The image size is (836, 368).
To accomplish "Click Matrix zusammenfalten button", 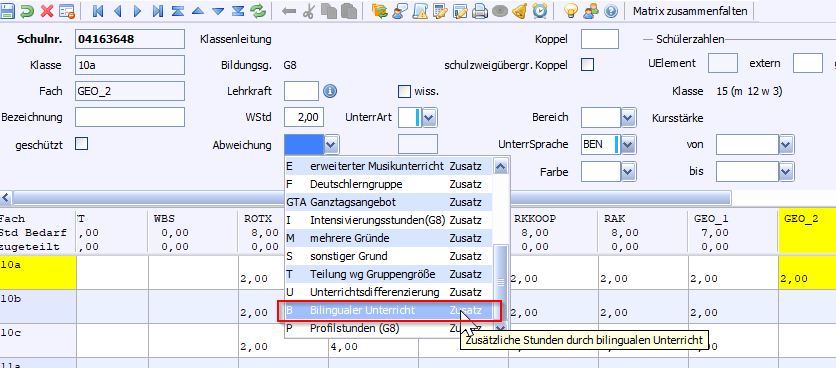I will [690, 11].
